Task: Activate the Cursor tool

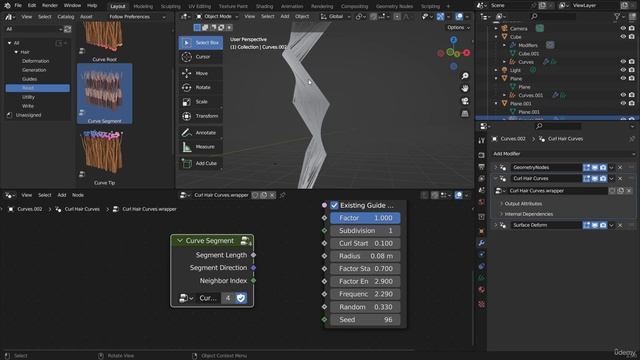Action: [201, 57]
